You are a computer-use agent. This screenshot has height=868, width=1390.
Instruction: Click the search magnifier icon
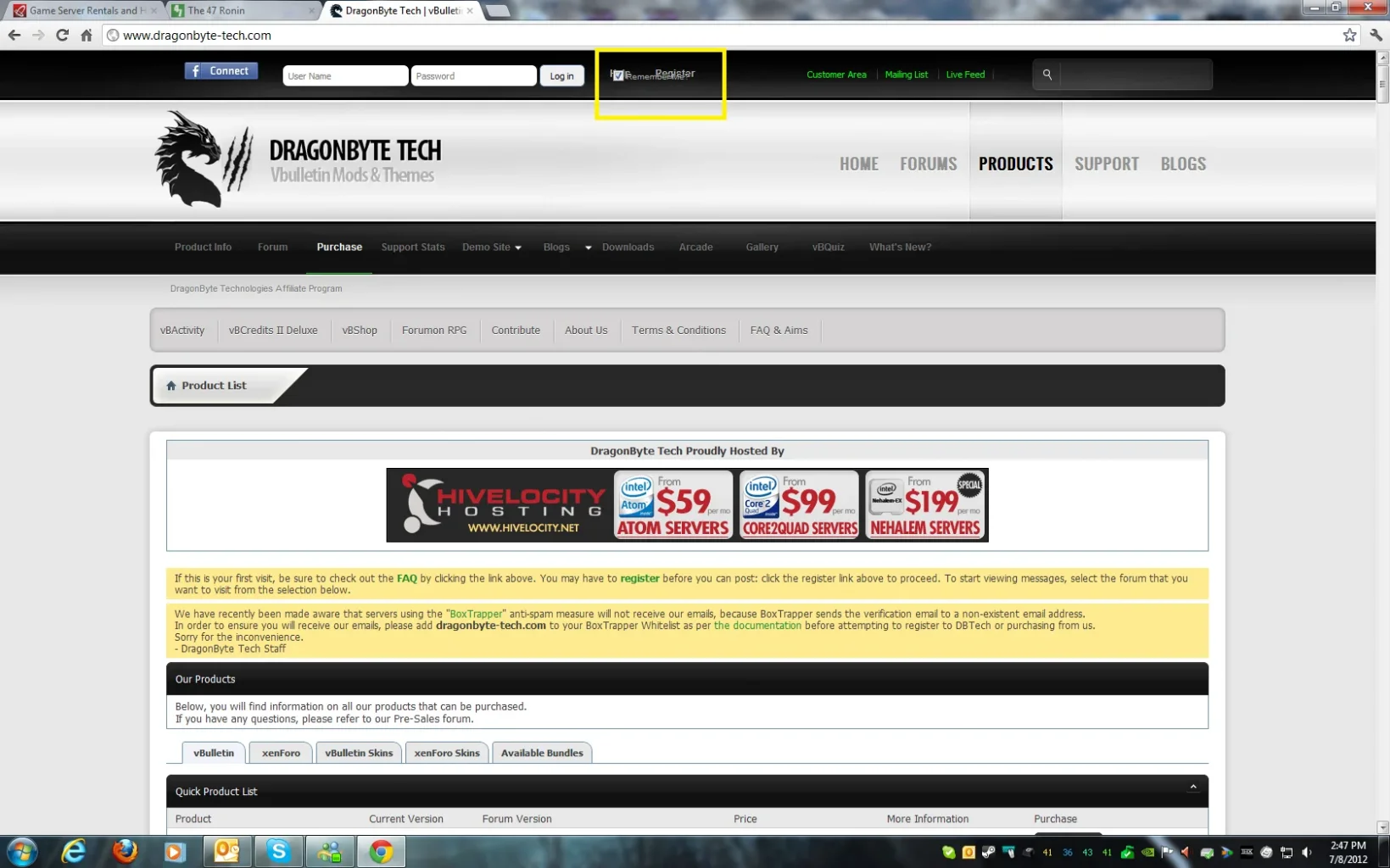click(1047, 75)
